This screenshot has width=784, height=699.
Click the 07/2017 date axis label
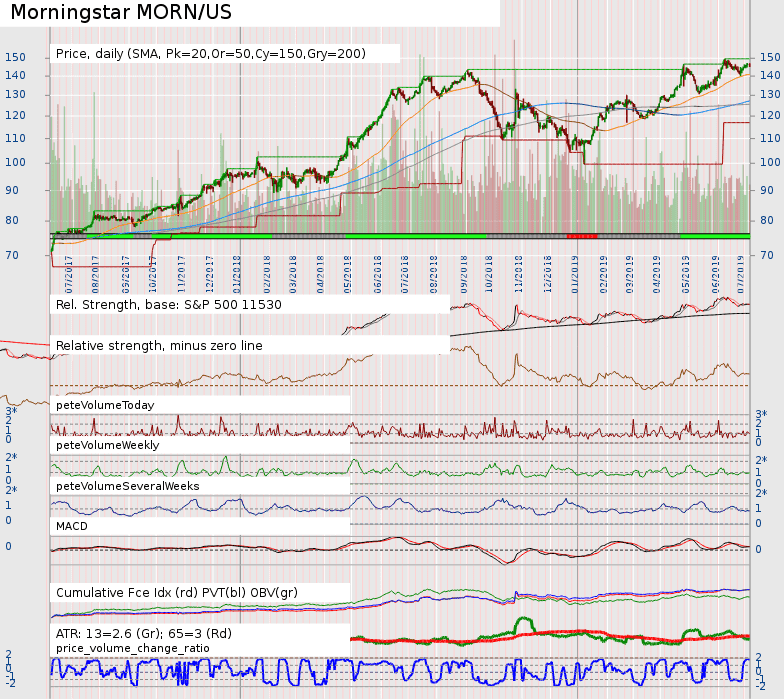[69, 274]
